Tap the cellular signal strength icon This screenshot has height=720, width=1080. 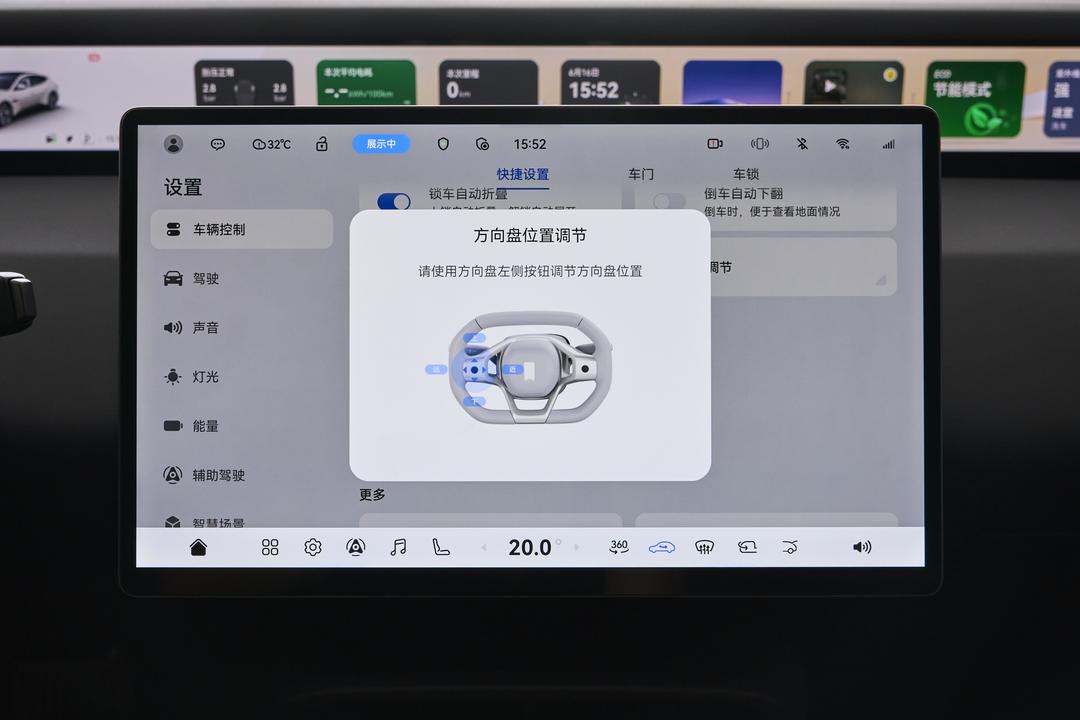coord(889,144)
